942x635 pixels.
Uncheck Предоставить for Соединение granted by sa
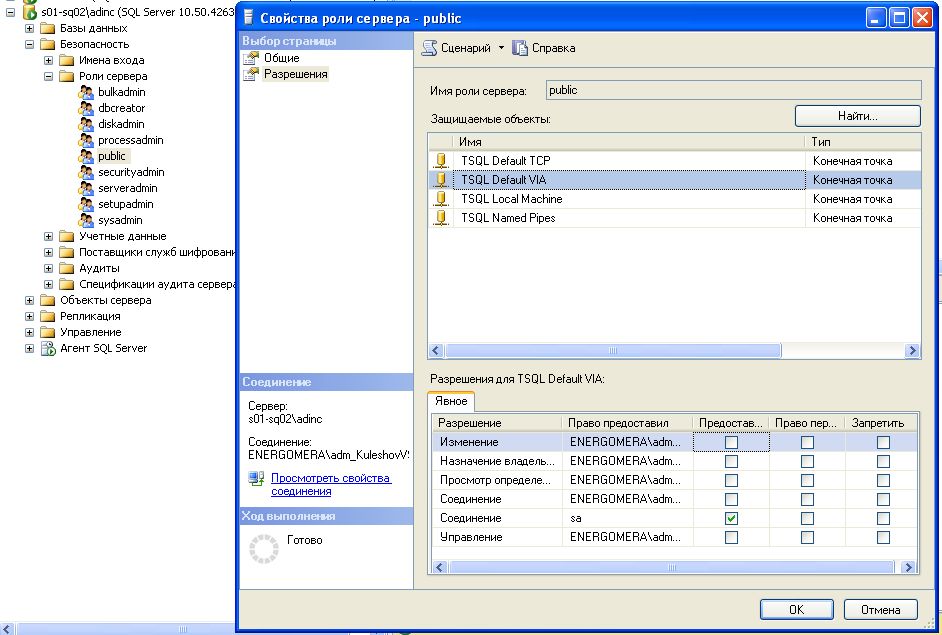click(x=731, y=518)
